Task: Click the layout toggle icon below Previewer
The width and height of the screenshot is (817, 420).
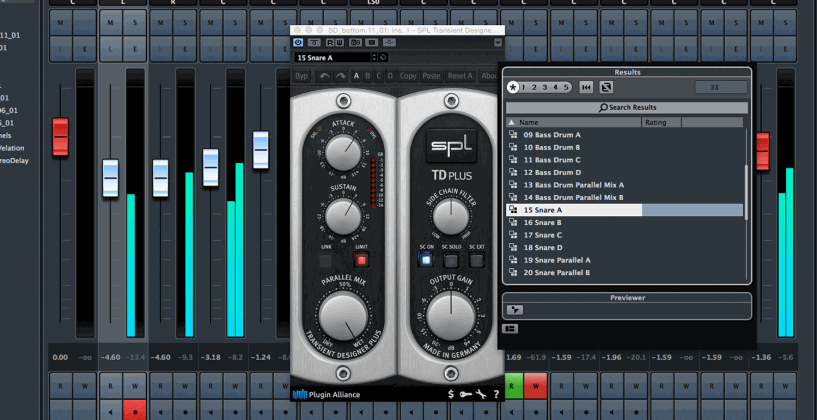Action: (x=510, y=328)
